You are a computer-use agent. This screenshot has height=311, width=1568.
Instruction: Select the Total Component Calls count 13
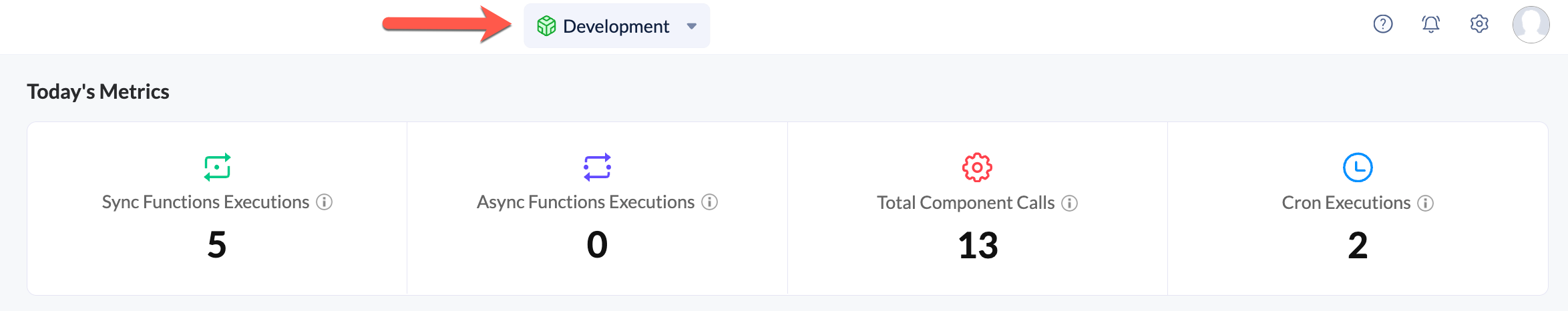pos(978,246)
